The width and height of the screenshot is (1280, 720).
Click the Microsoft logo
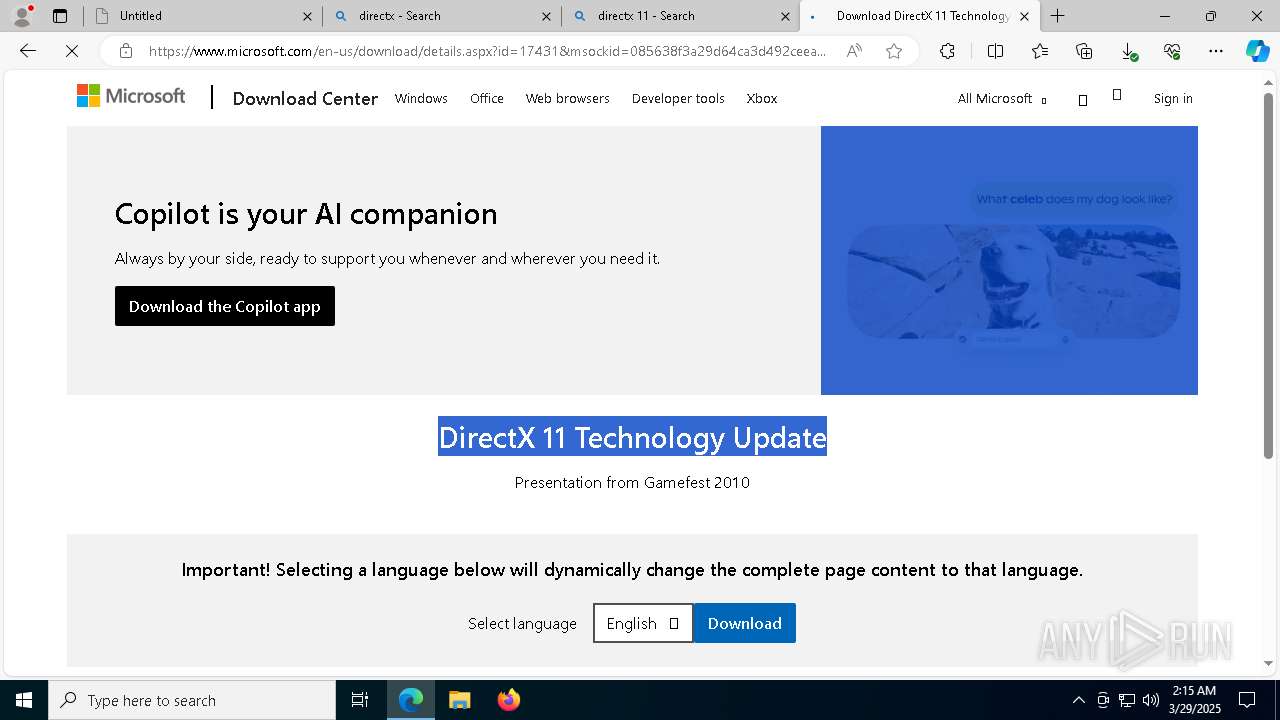(131, 96)
